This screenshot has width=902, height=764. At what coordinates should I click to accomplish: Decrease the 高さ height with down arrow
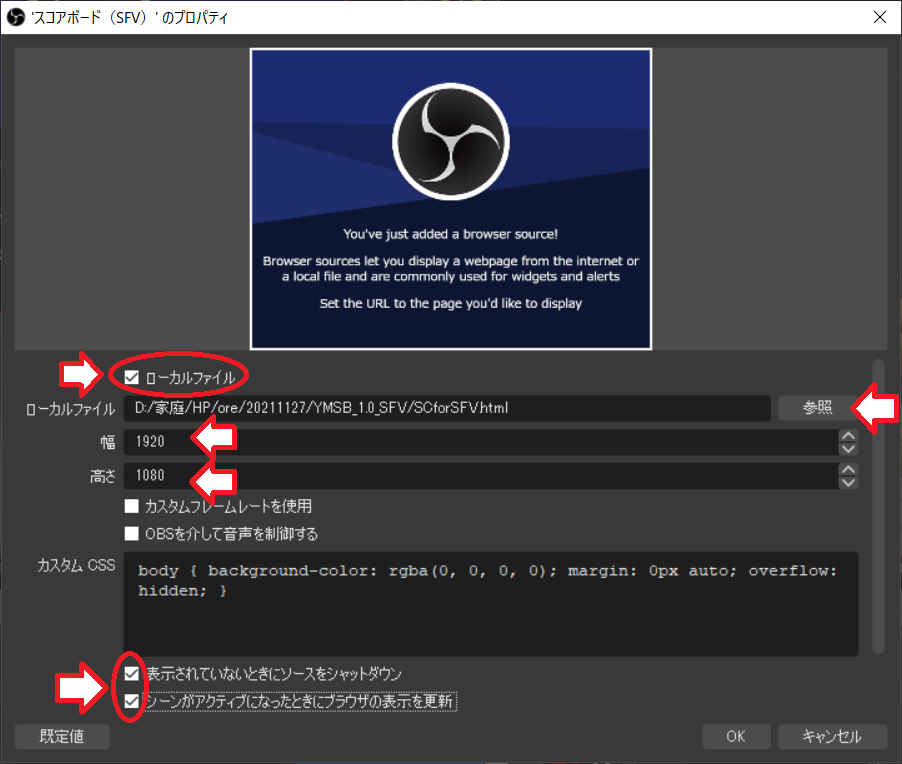(x=848, y=483)
